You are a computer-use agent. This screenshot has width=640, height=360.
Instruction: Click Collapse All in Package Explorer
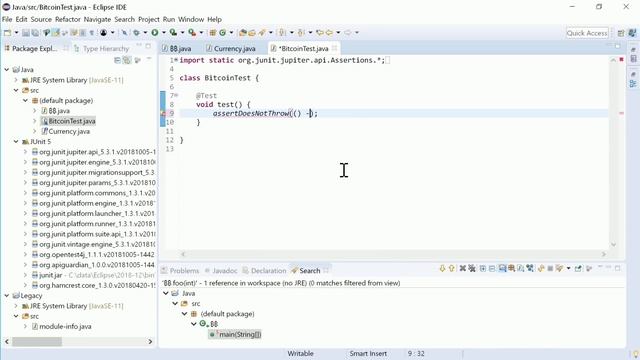[x=117, y=60]
